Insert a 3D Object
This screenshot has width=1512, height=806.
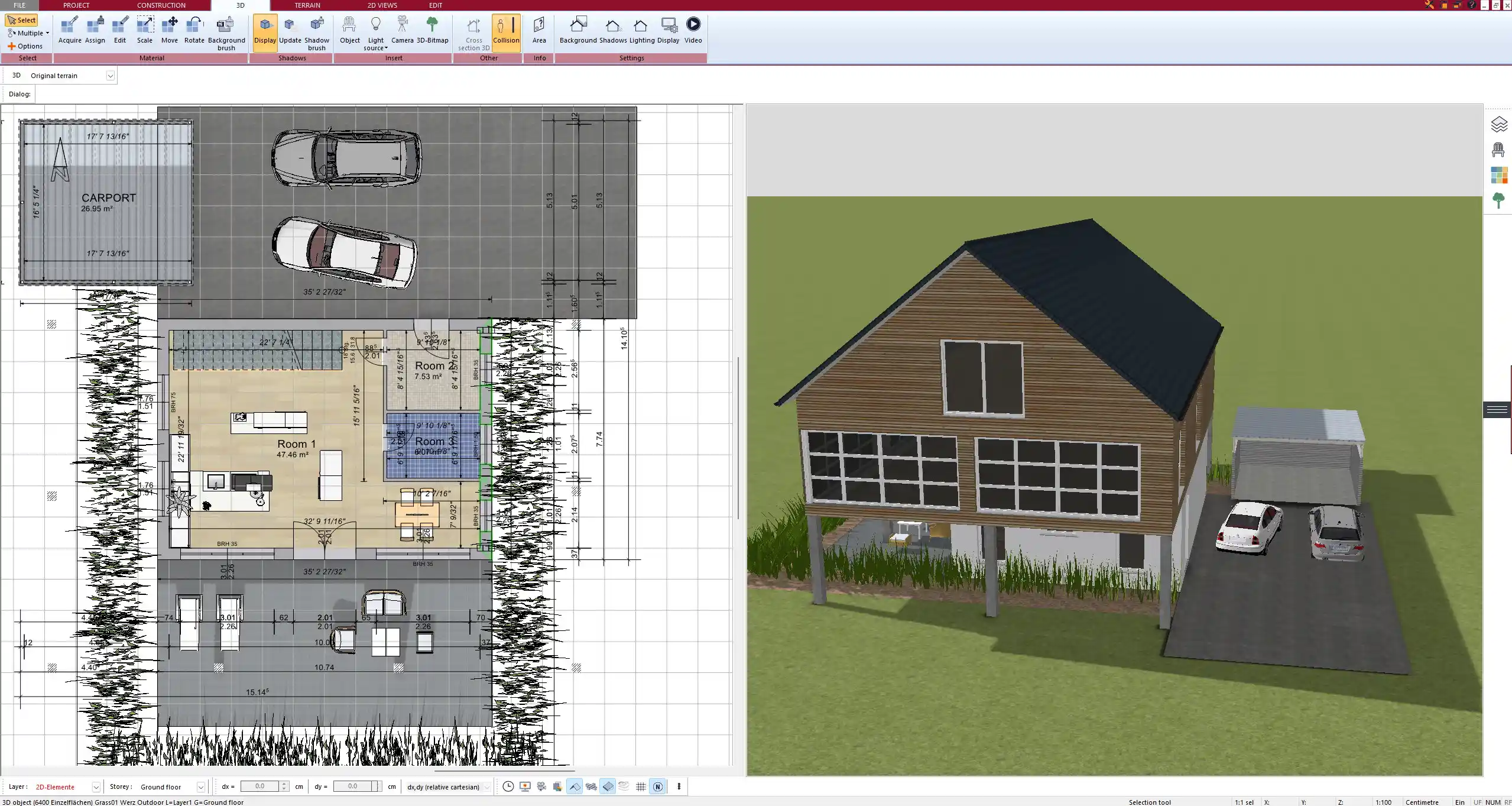pos(349,30)
